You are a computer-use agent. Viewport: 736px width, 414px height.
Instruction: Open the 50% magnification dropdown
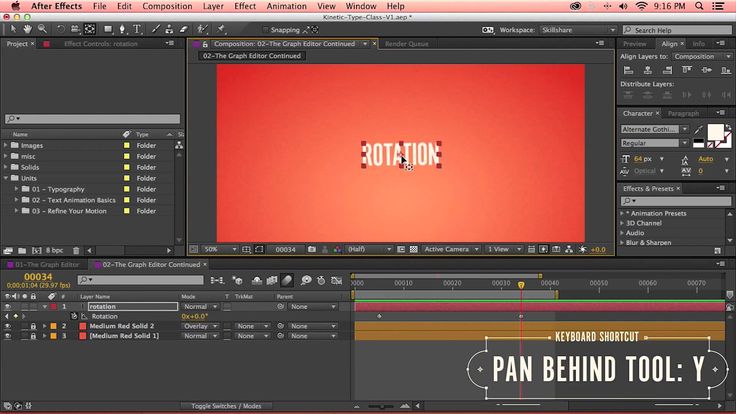point(219,249)
